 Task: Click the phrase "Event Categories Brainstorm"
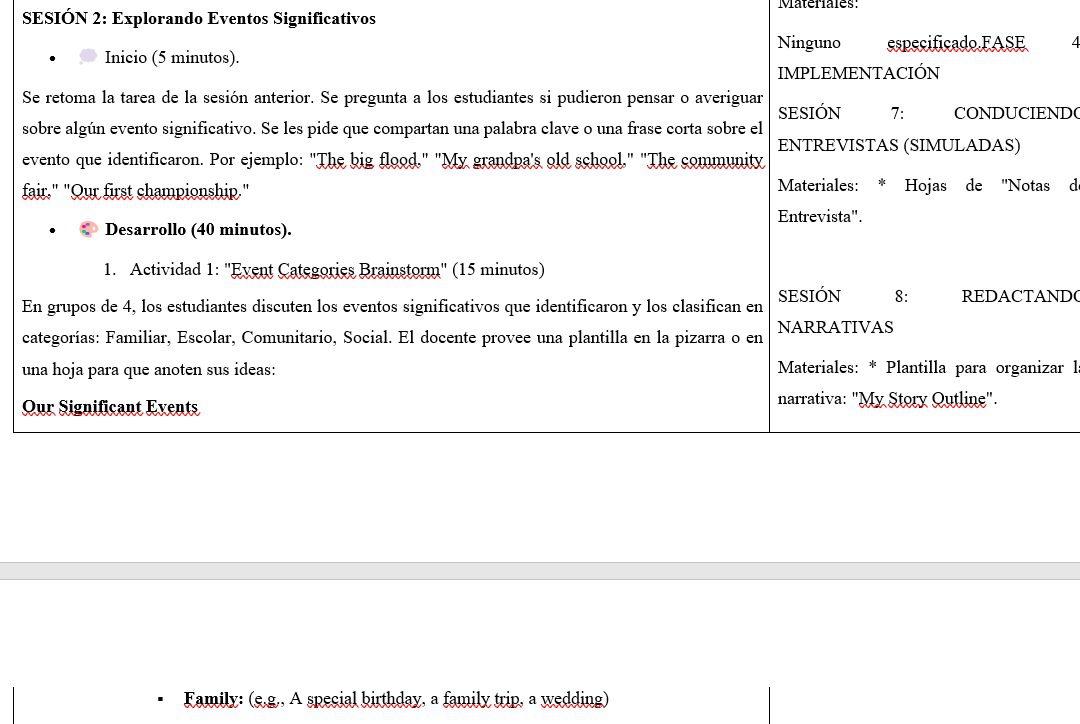click(335, 269)
